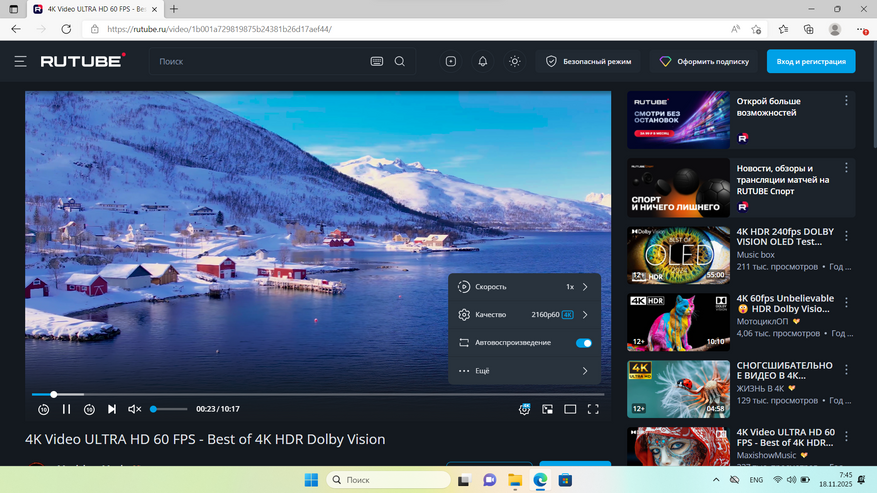The height and width of the screenshot is (493, 877).
Task: Click the Поиск search field in RUTUBE
Action: pos(260,61)
